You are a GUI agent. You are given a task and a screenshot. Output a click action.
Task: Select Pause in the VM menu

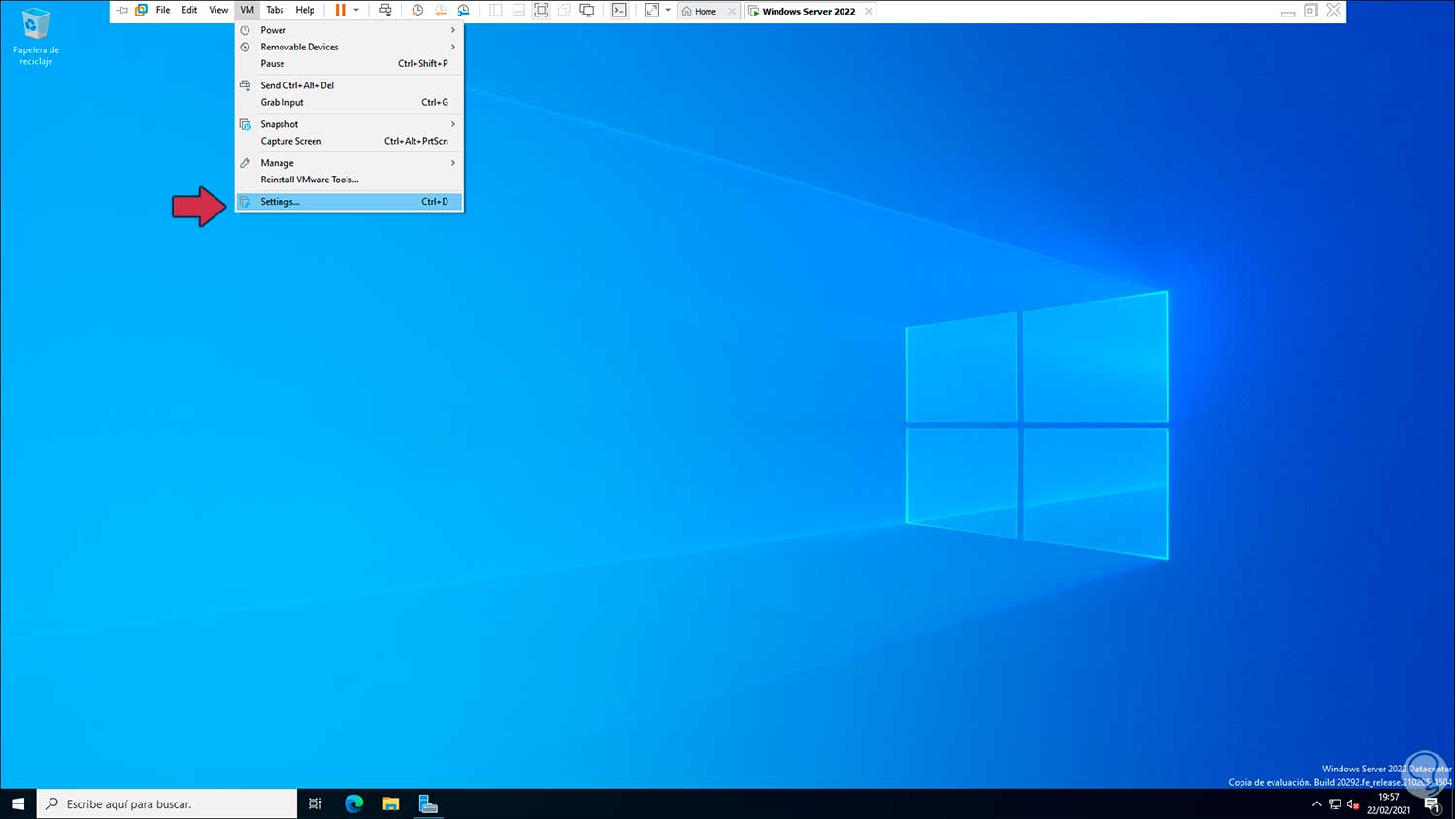pos(348,63)
